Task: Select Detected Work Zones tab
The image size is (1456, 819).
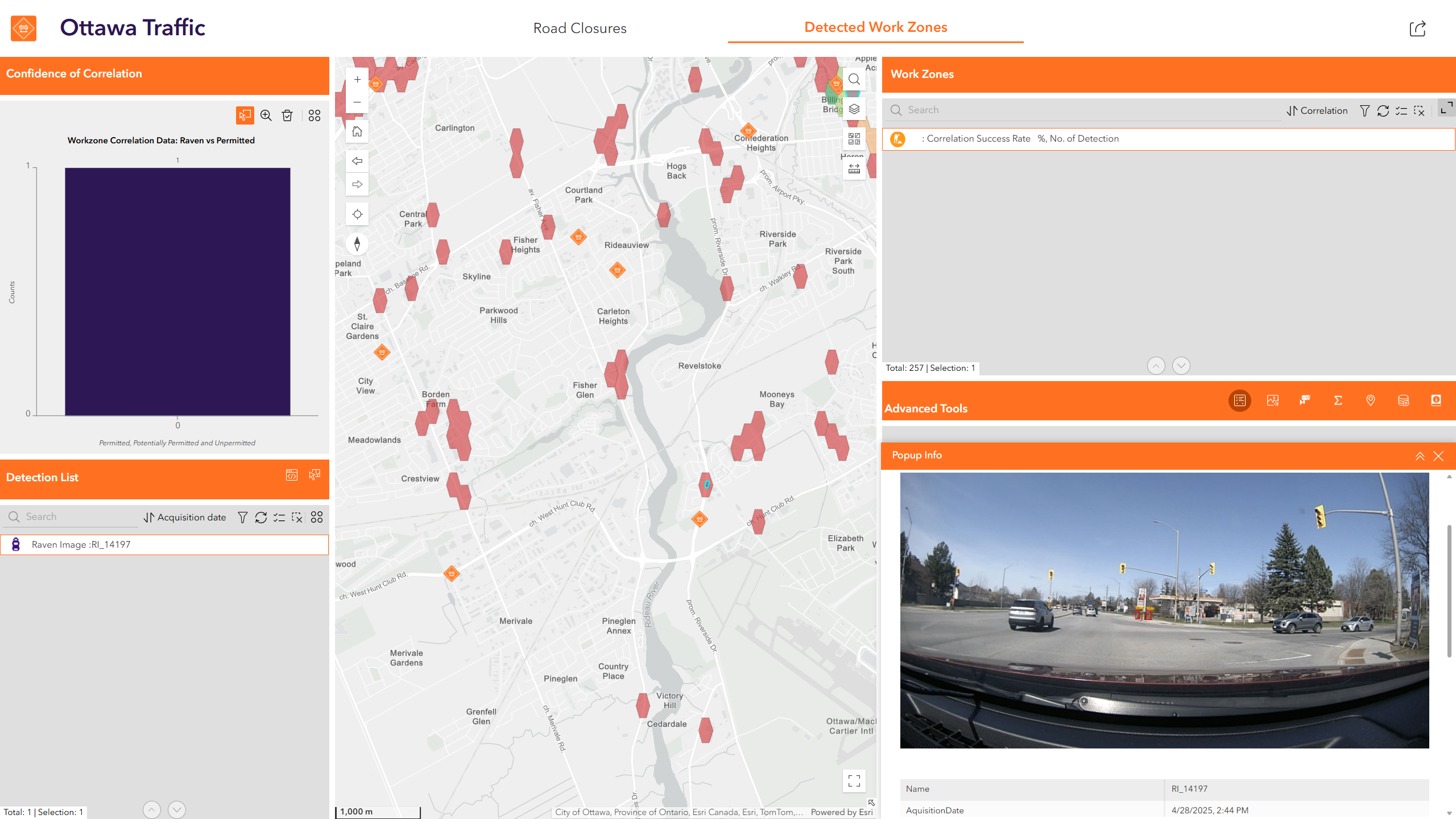Action: 875,27
